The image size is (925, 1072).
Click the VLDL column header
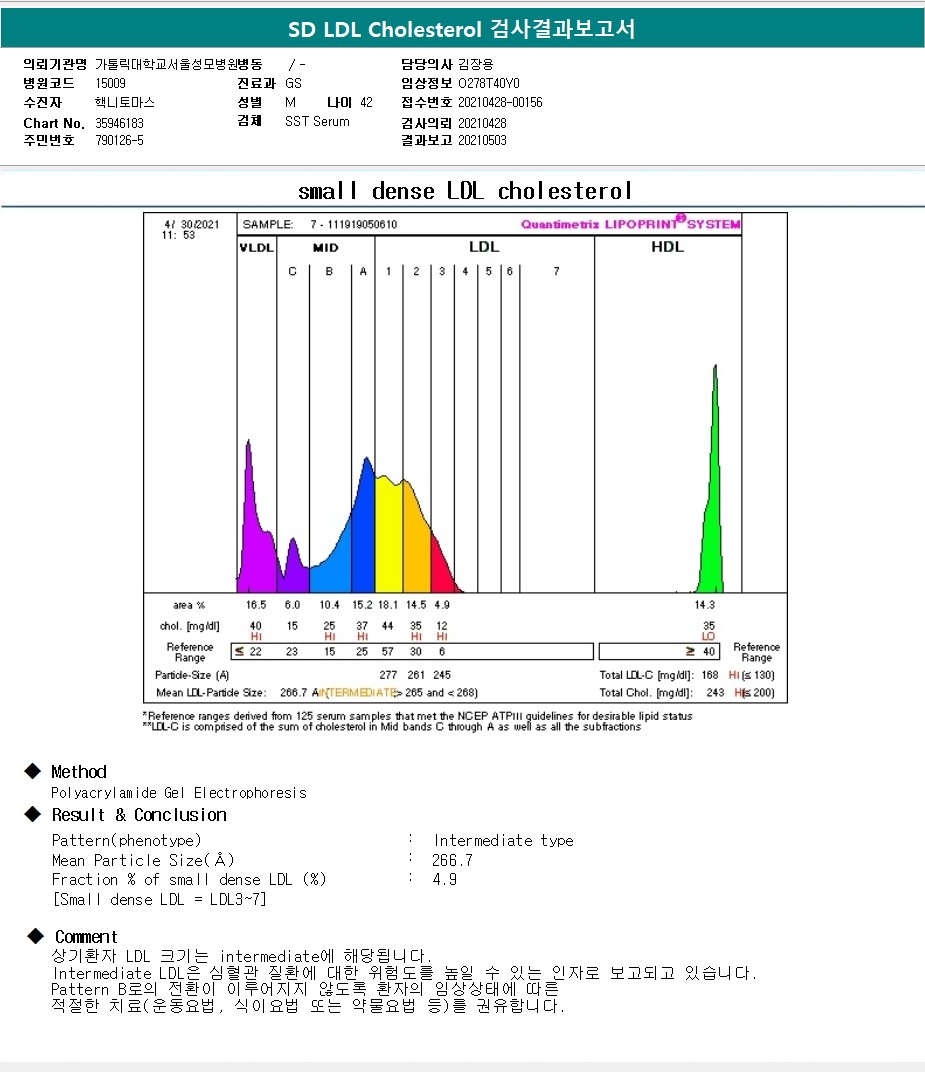pyautogui.click(x=256, y=247)
